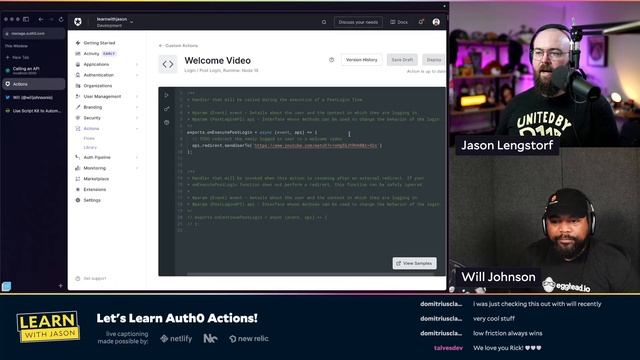
Task: Switch to the Actions browser tab
Action: coord(33,84)
